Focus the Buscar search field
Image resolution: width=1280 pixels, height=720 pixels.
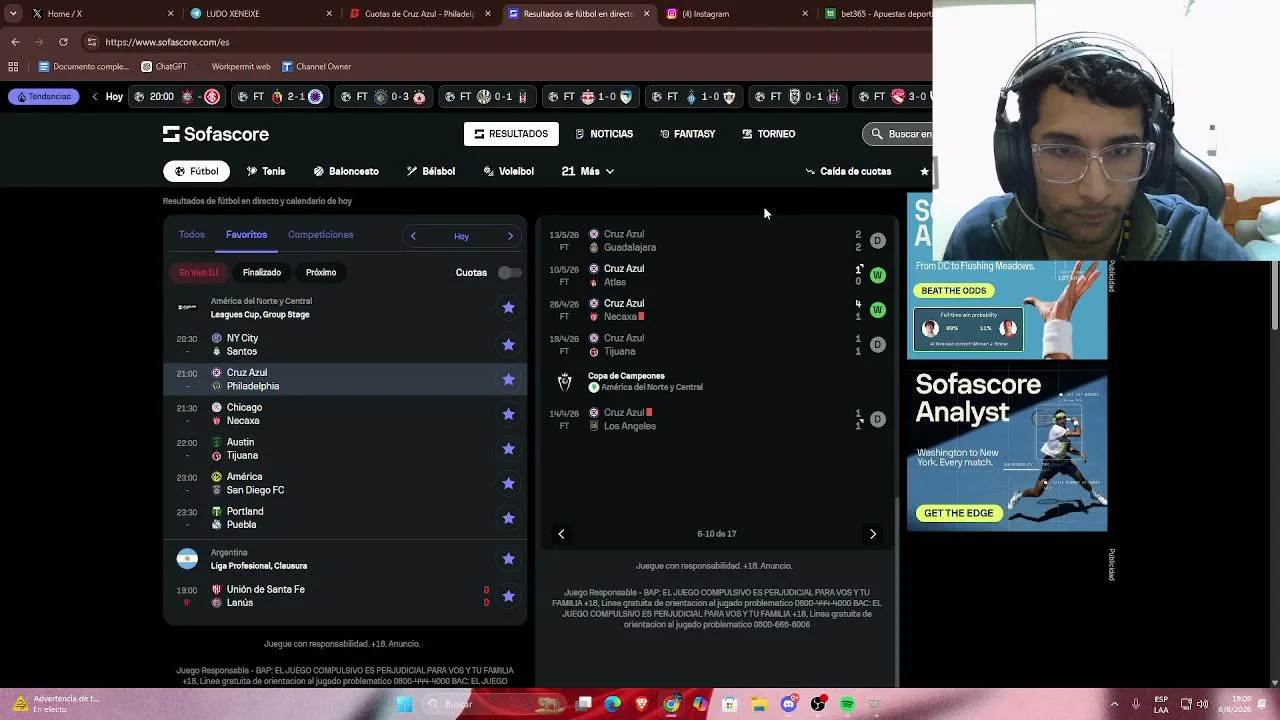[x=898, y=134]
